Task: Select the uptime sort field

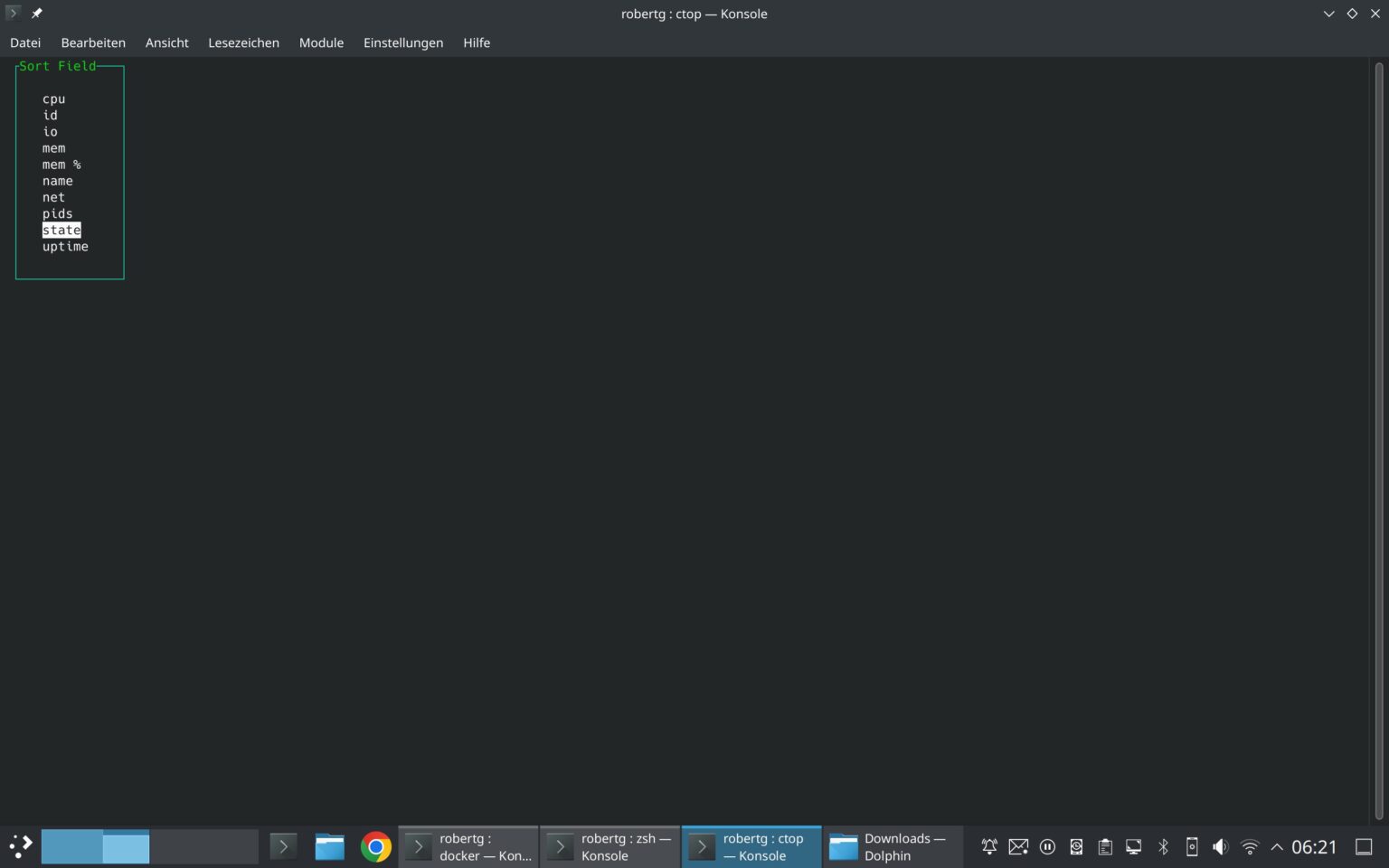Action: click(65, 246)
